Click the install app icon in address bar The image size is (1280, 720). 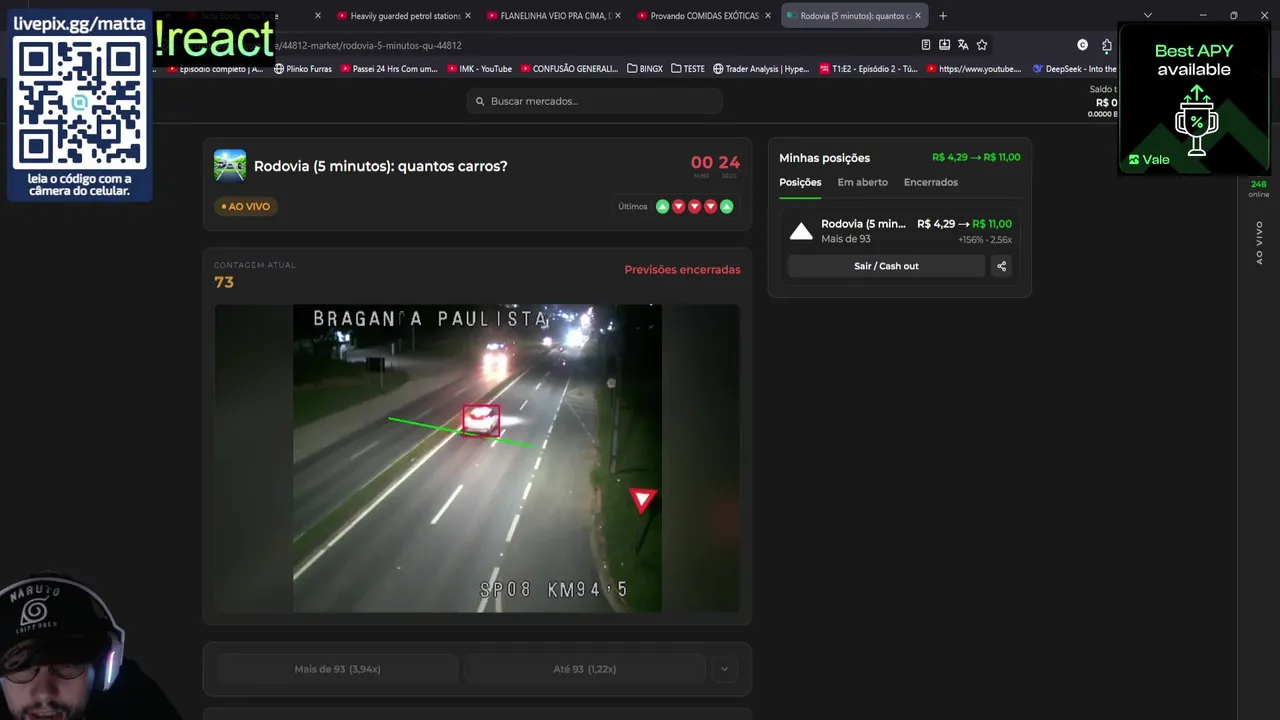[944, 45]
